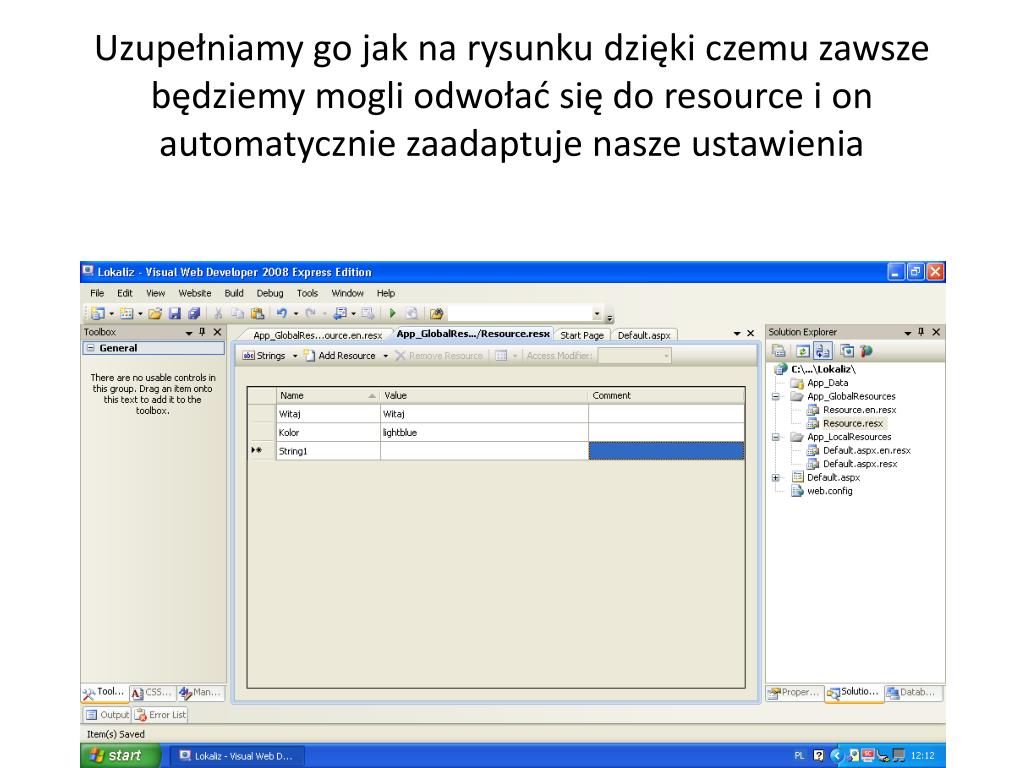Open the find combo box dropdown
This screenshot has width=1024, height=768.
tap(597, 313)
